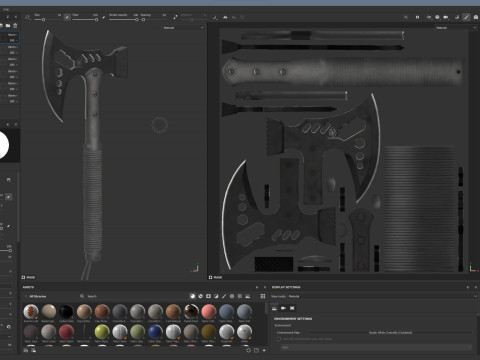Close the Display Settings panel
The height and width of the screenshot is (360, 480).
pyautogui.click(x=476, y=287)
